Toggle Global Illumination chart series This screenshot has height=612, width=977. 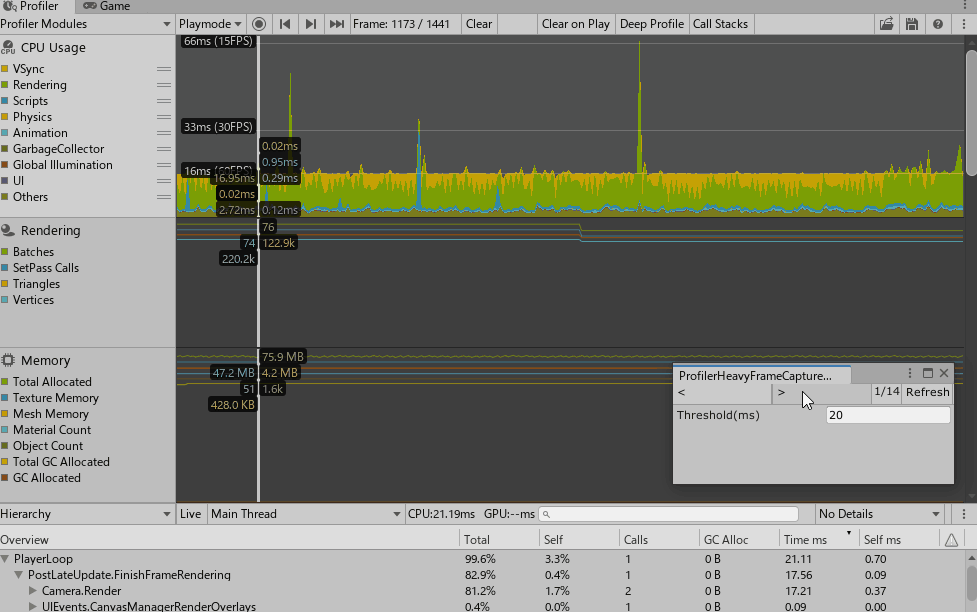pyautogui.click(x=5, y=165)
